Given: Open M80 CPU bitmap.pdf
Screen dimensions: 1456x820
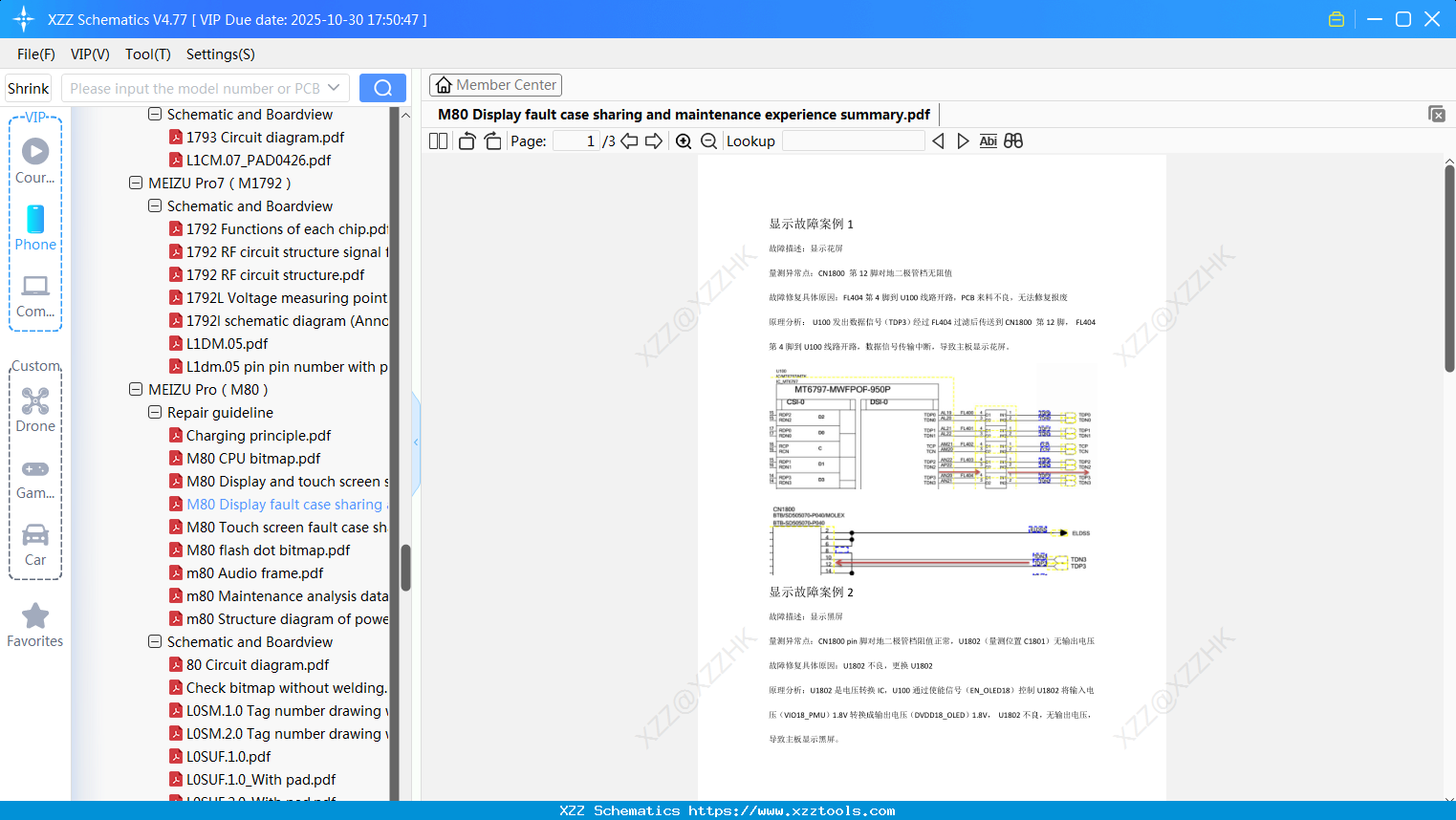Looking at the screenshot, I should pyautogui.click(x=253, y=459).
